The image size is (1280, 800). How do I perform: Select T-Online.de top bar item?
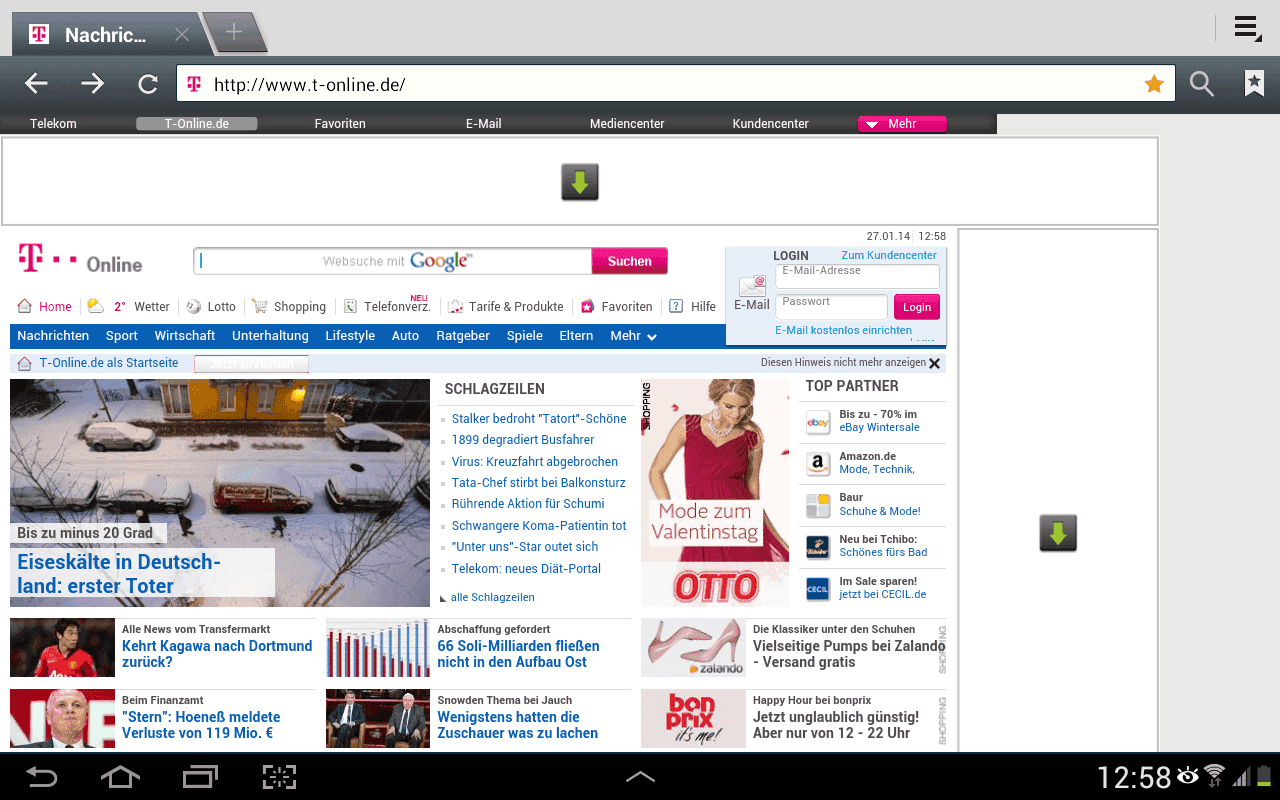(x=197, y=124)
